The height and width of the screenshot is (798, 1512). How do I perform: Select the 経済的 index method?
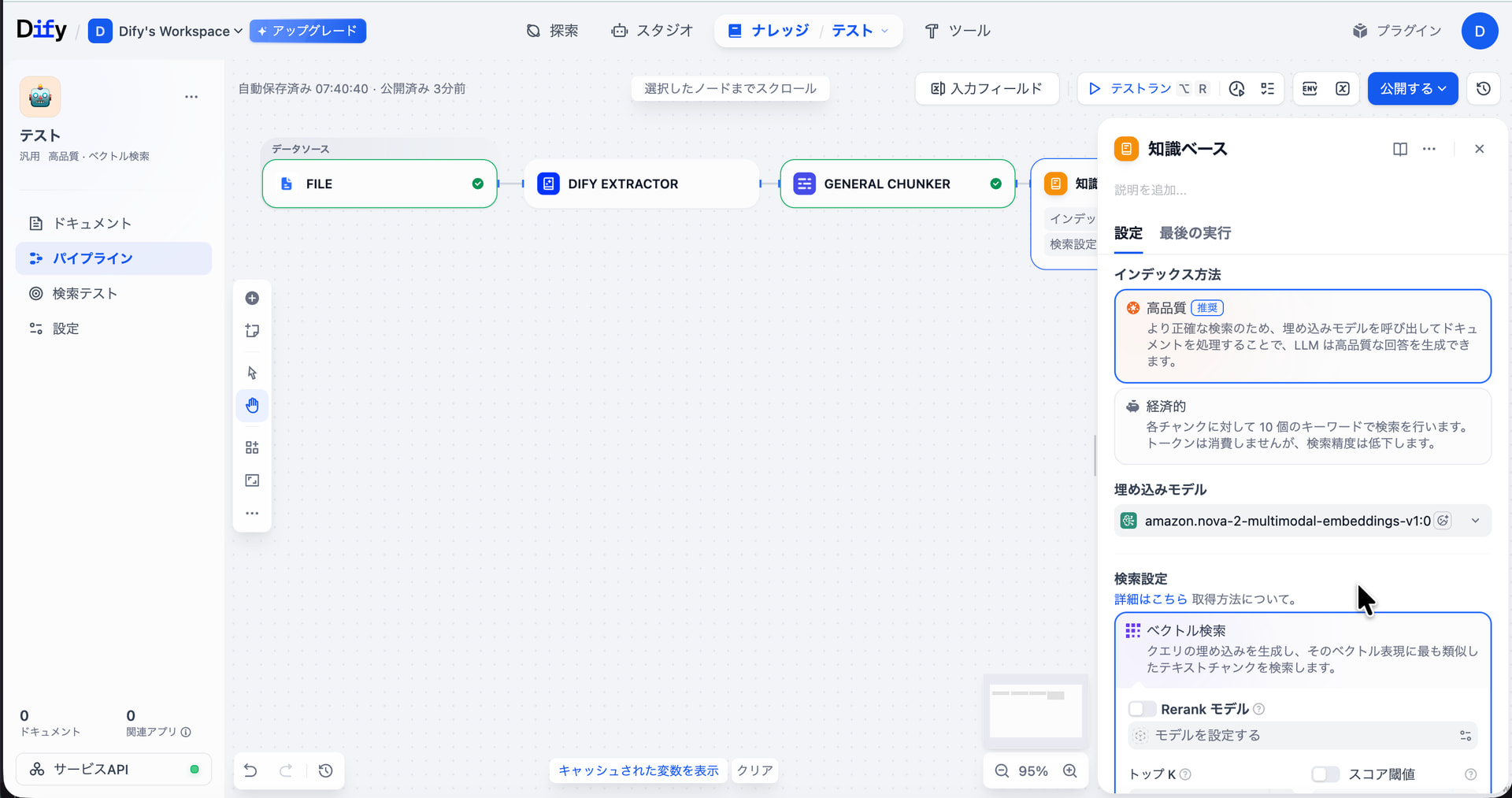coord(1303,426)
